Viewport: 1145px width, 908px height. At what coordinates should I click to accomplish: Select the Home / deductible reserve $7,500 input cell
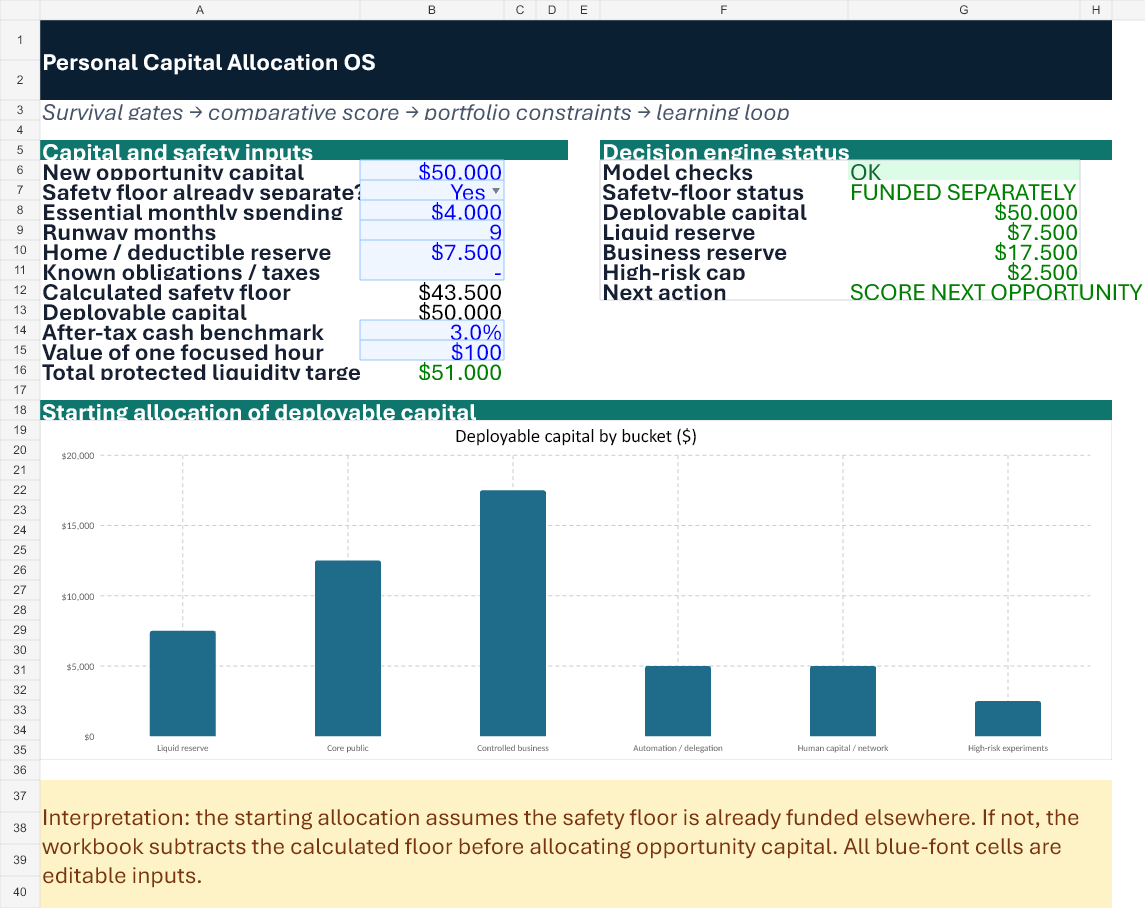(432, 251)
